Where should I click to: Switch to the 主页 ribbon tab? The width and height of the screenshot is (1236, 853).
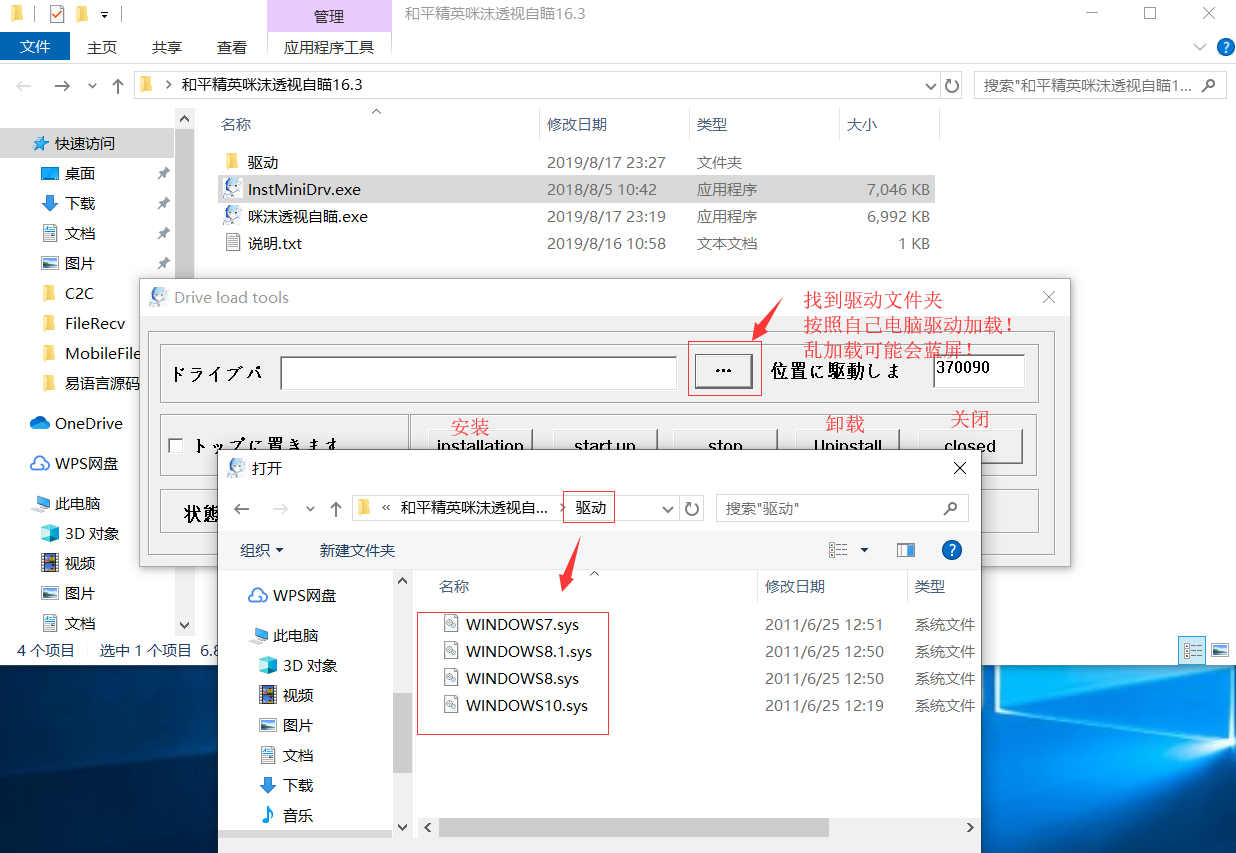pyautogui.click(x=102, y=47)
